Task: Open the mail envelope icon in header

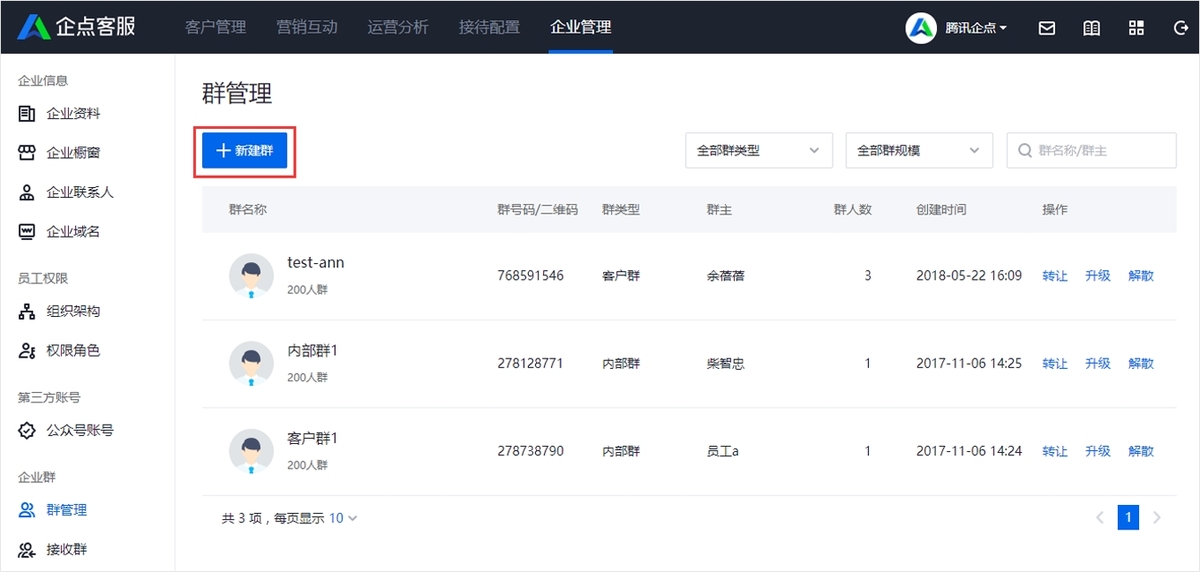Action: pos(1047,28)
